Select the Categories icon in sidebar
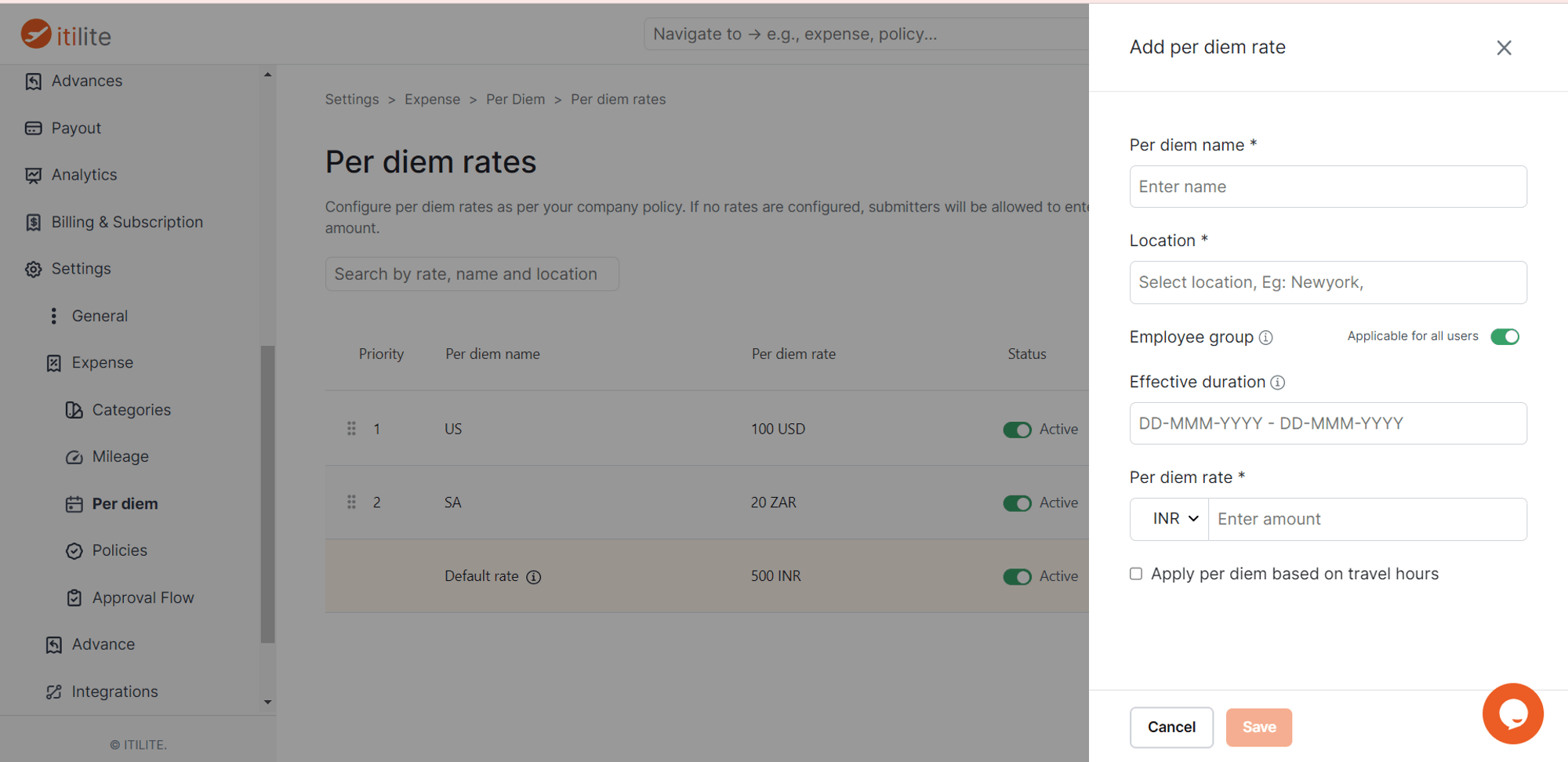 click(x=74, y=409)
